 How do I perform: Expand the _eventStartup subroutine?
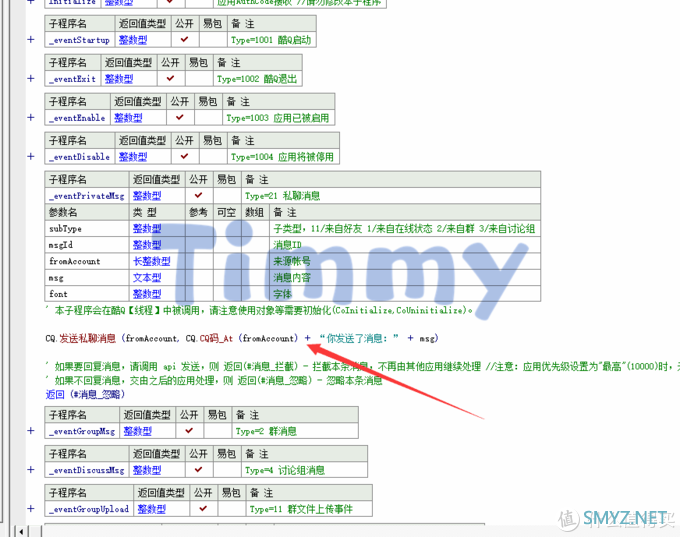click(x=31, y=39)
